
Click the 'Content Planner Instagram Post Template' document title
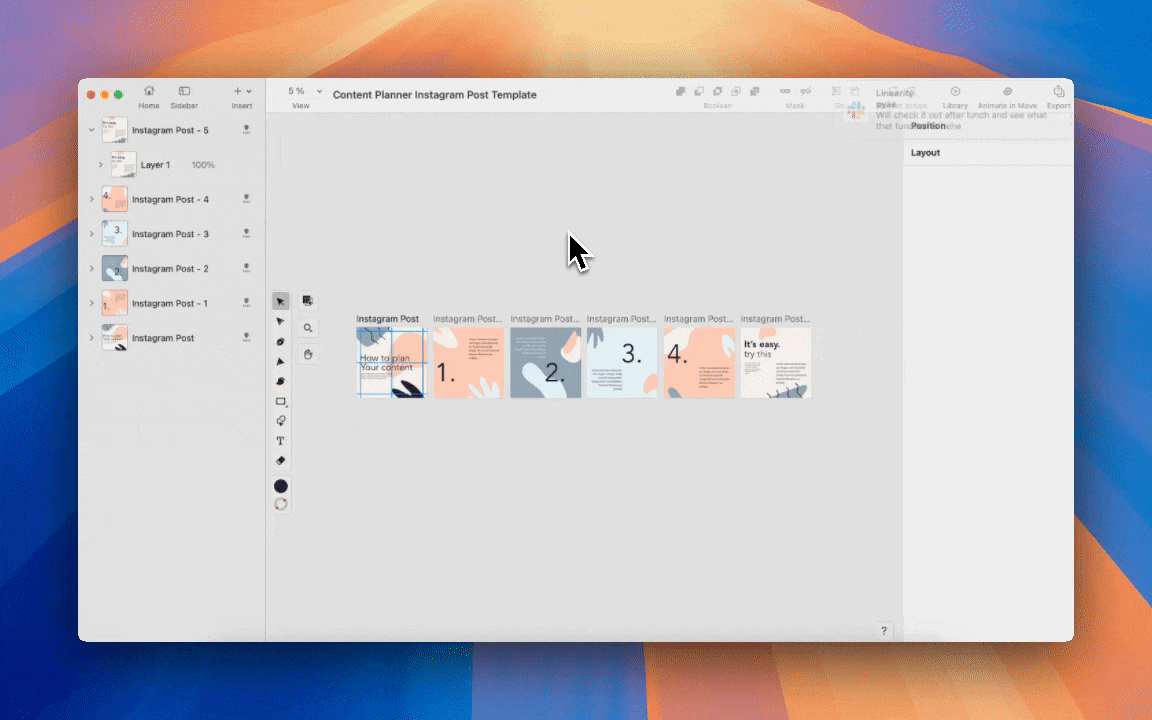[434, 95]
